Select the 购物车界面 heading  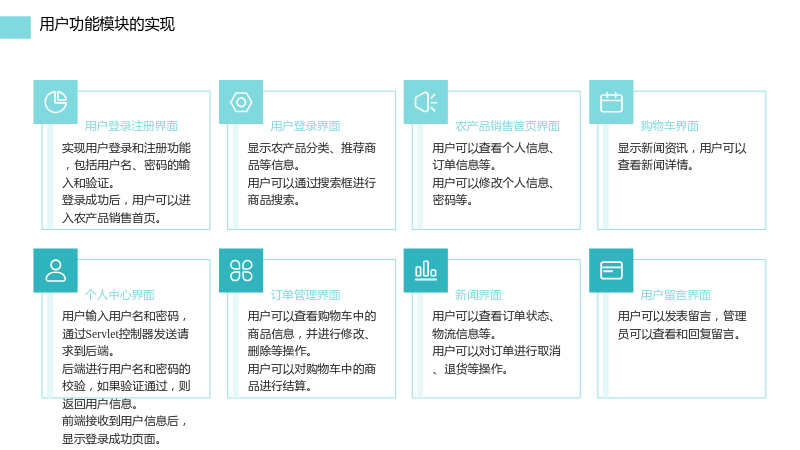(x=669, y=126)
